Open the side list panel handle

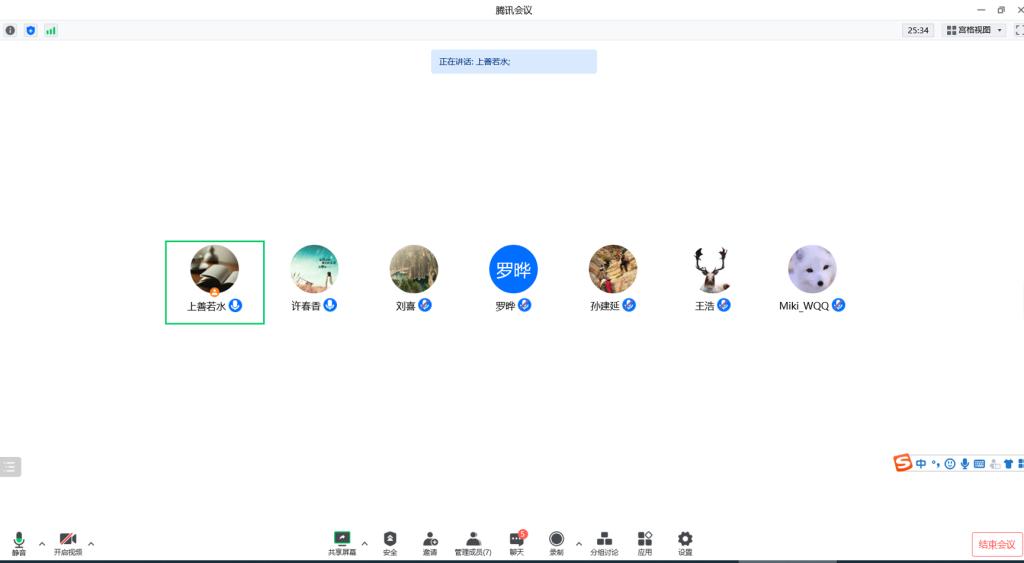point(10,466)
